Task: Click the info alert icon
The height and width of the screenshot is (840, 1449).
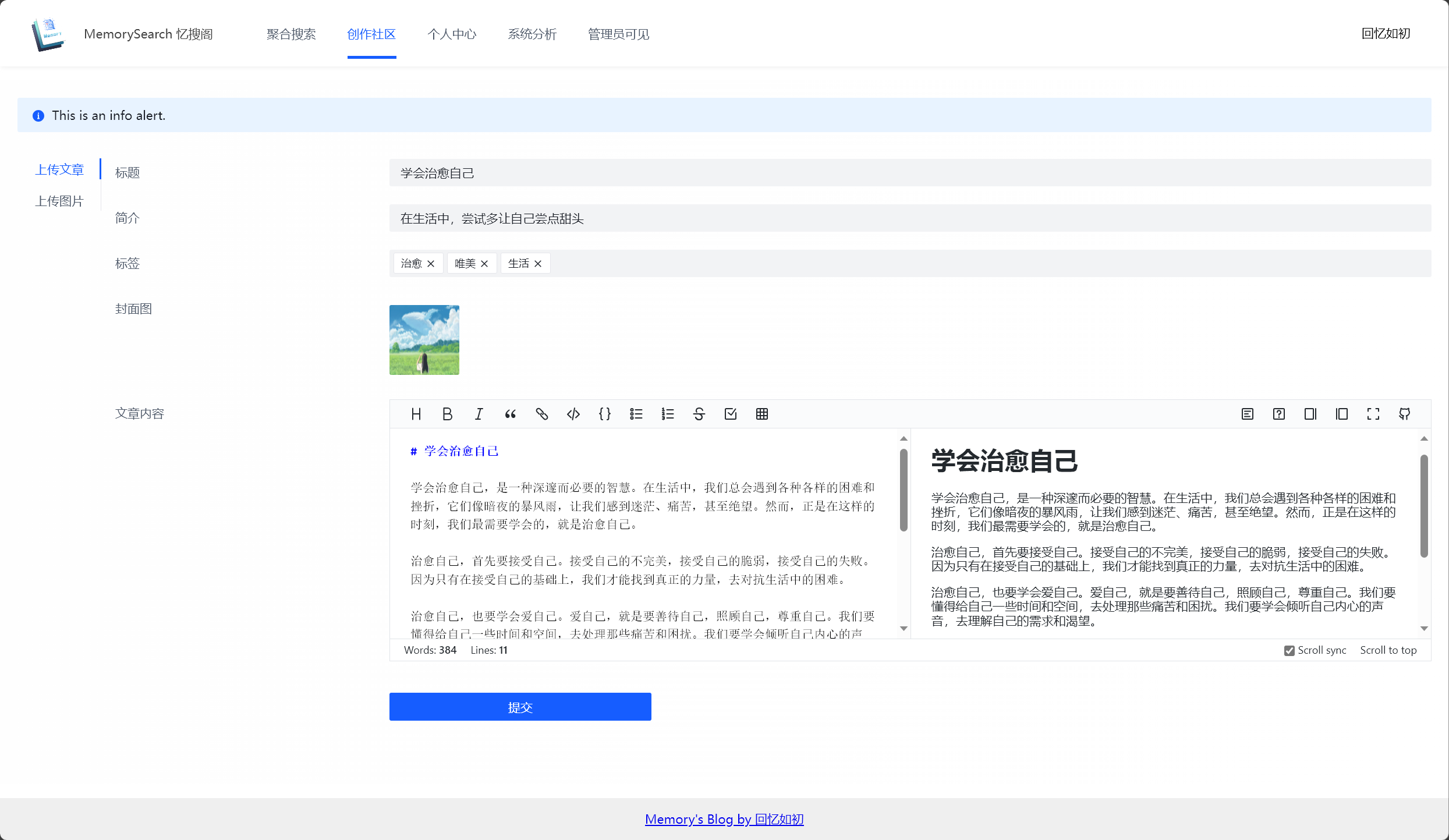Action: coord(38,116)
